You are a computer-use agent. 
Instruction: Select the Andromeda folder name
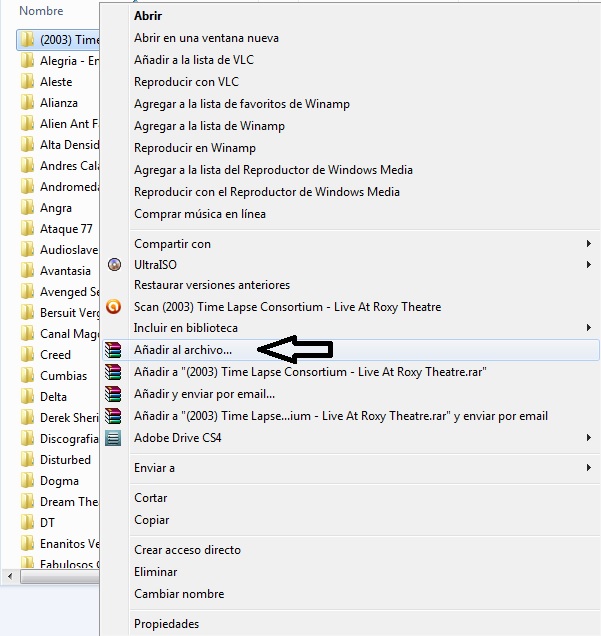(69, 187)
